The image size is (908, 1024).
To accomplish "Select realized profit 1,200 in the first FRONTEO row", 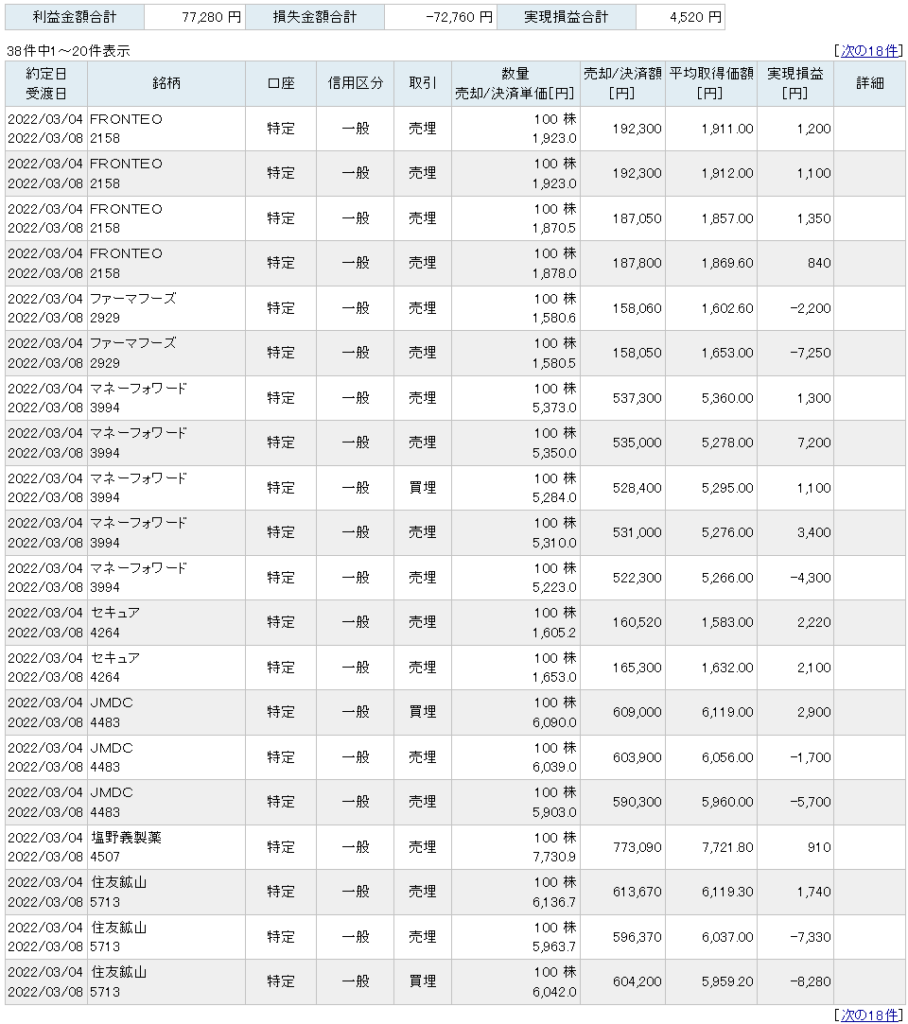I will [x=813, y=129].
